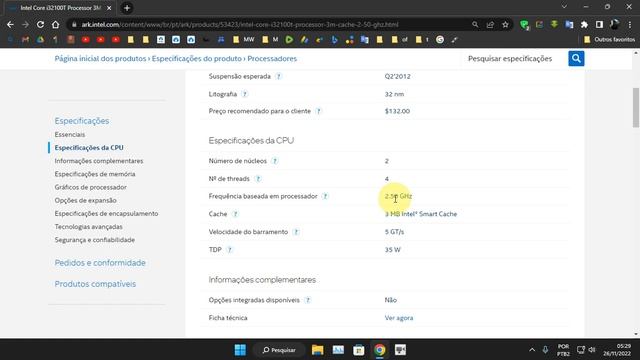The image size is (640, 360).
Task: Go to Especificações do produto breadcrumb
Action: click(x=197, y=58)
